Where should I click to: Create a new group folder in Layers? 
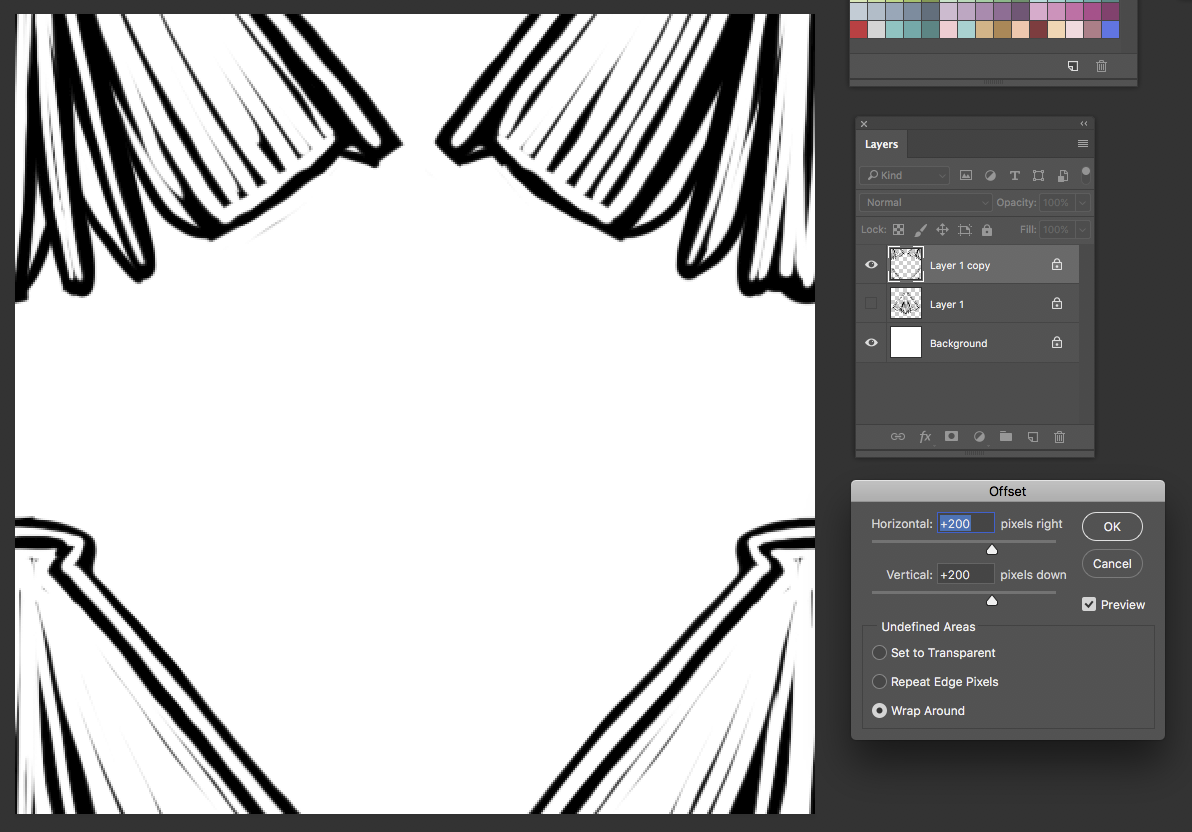coord(1006,437)
